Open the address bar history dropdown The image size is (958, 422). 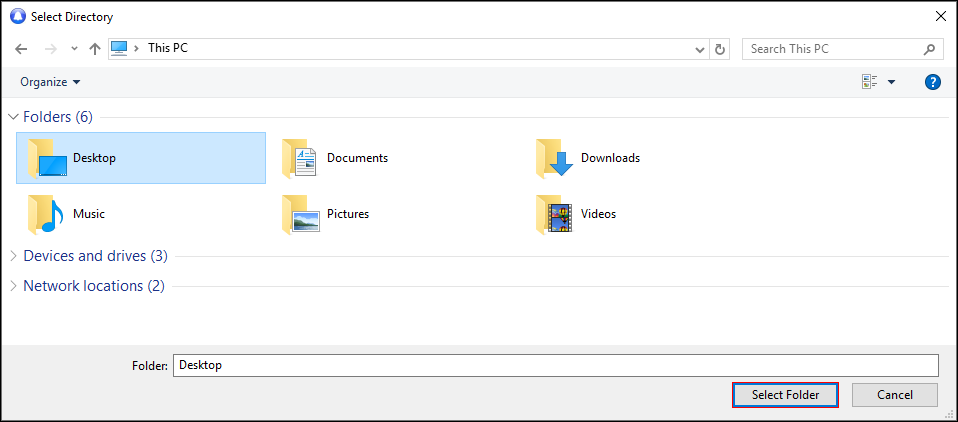[700, 49]
